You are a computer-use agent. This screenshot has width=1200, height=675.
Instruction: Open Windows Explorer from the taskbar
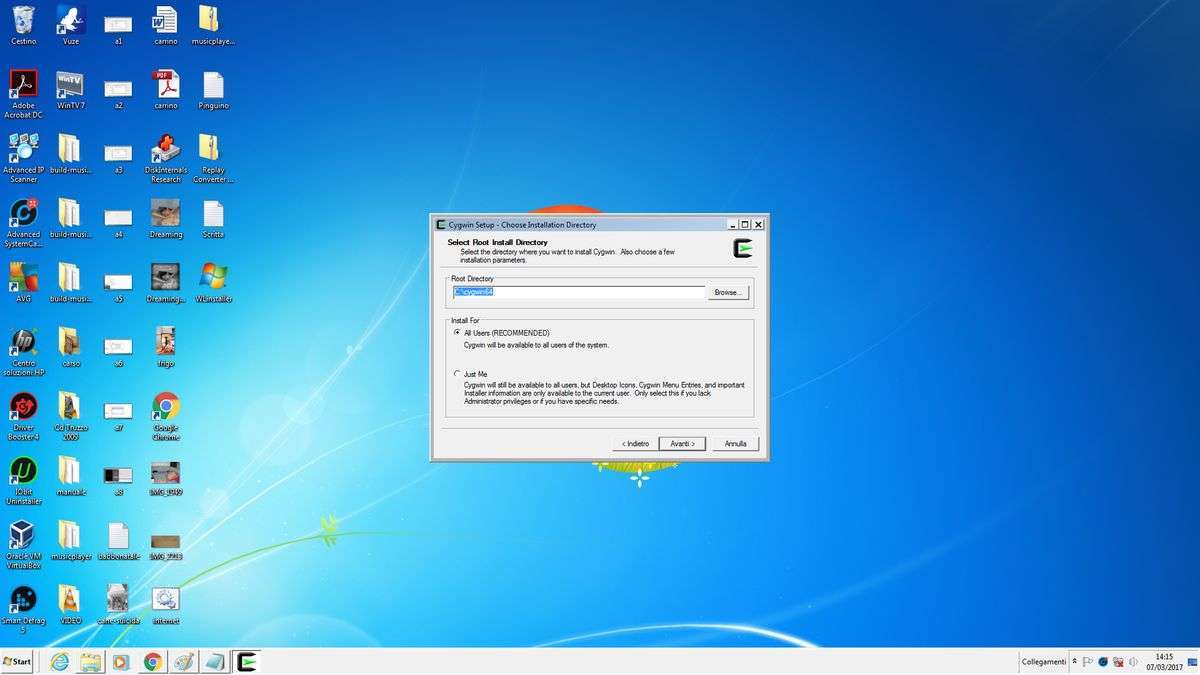point(90,661)
